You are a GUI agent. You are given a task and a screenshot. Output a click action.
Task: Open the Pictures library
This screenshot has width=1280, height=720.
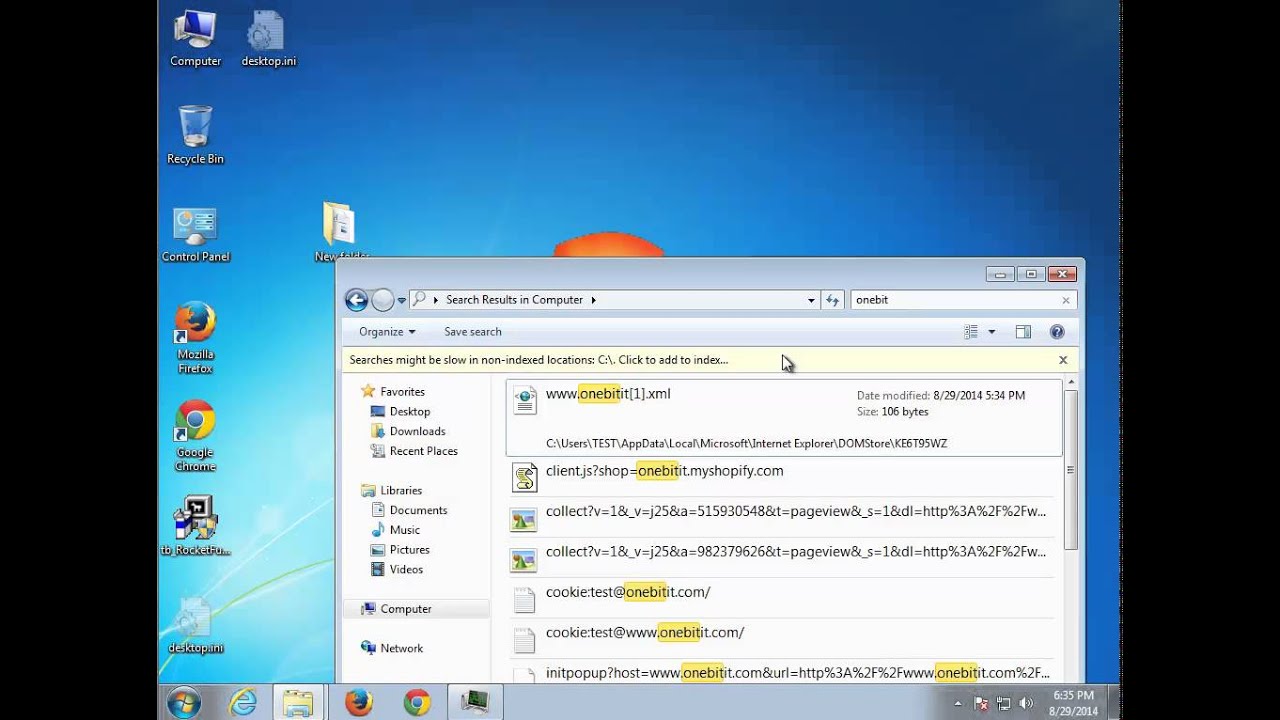[409, 550]
